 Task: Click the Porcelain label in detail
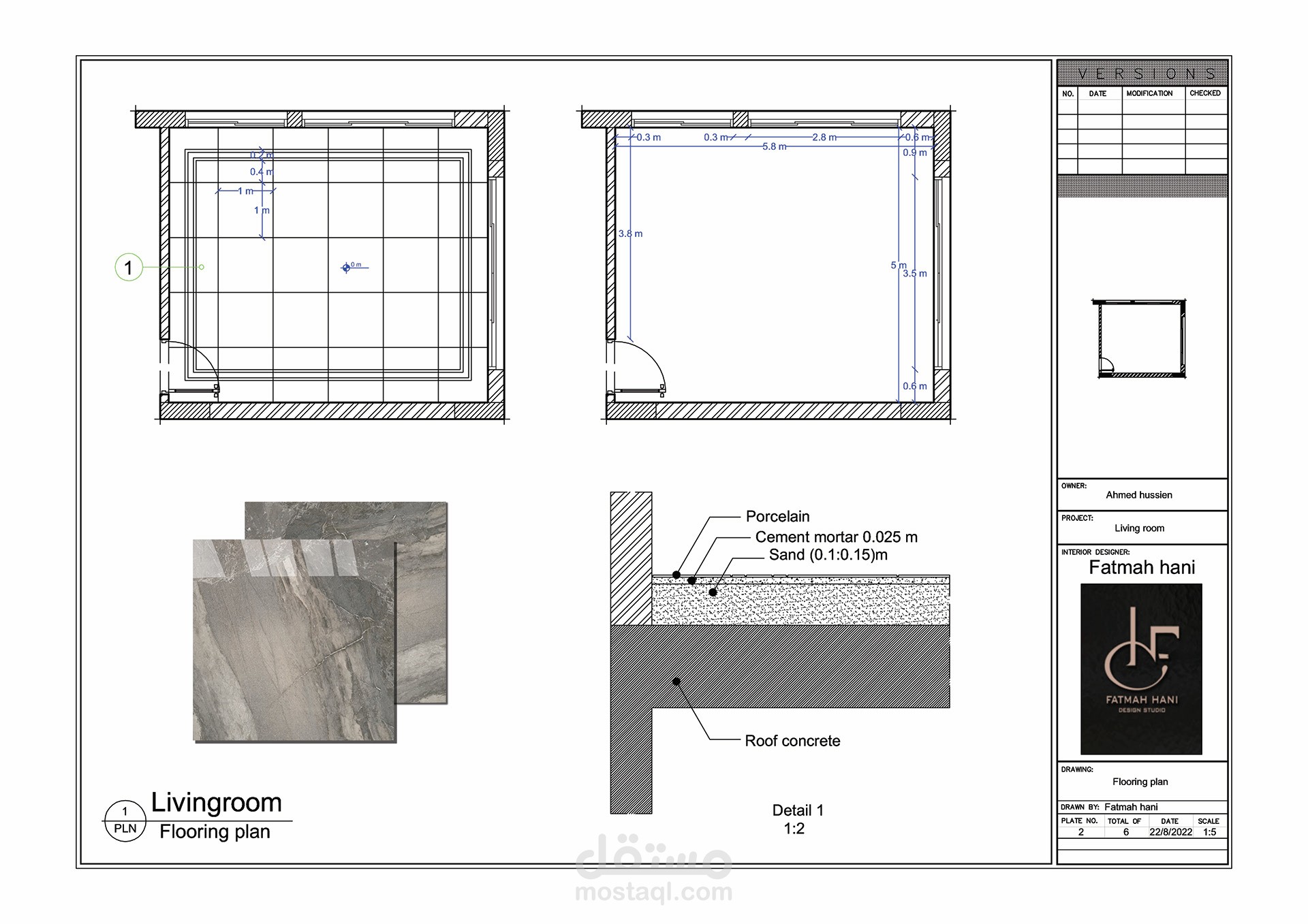[x=777, y=517]
